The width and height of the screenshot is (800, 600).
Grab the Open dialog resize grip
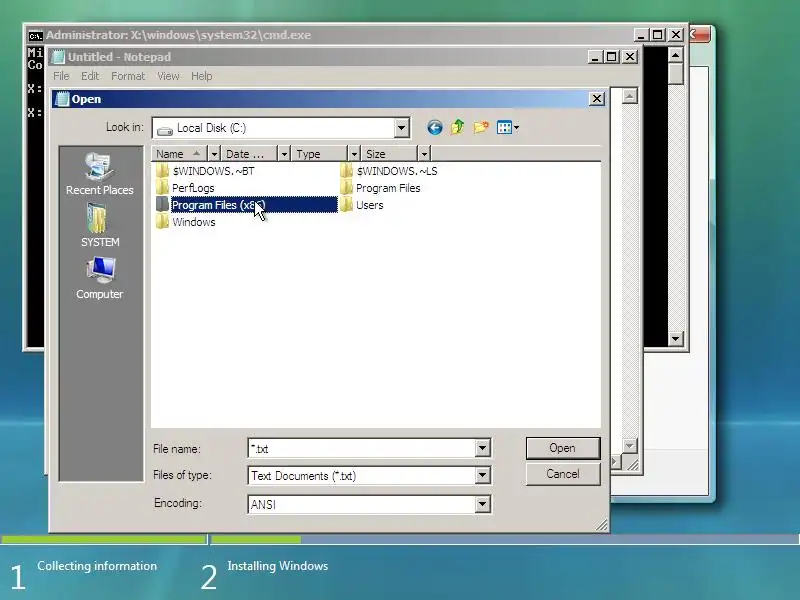(602, 524)
